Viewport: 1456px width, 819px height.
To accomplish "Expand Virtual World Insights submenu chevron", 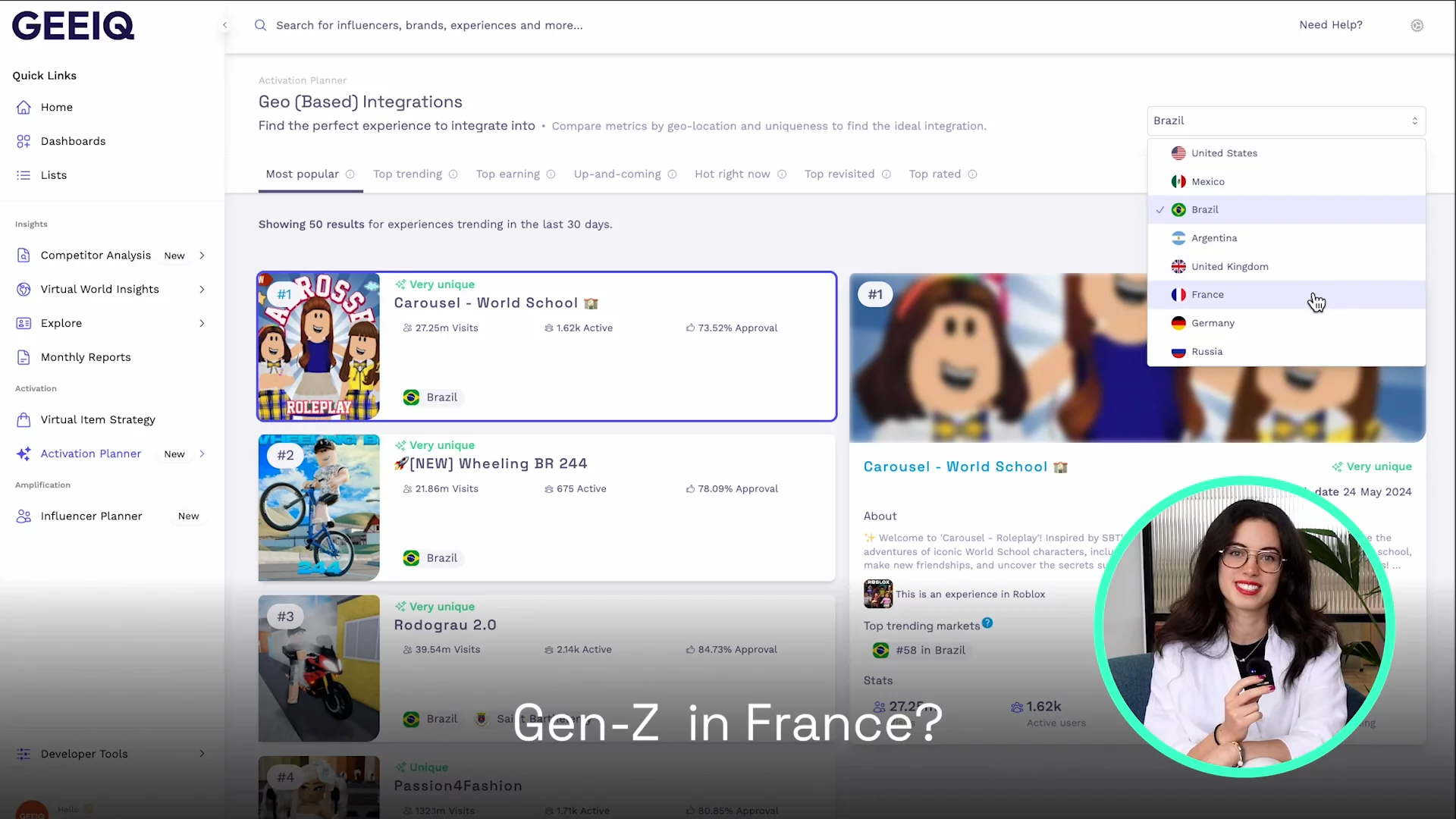I will pos(202,289).
